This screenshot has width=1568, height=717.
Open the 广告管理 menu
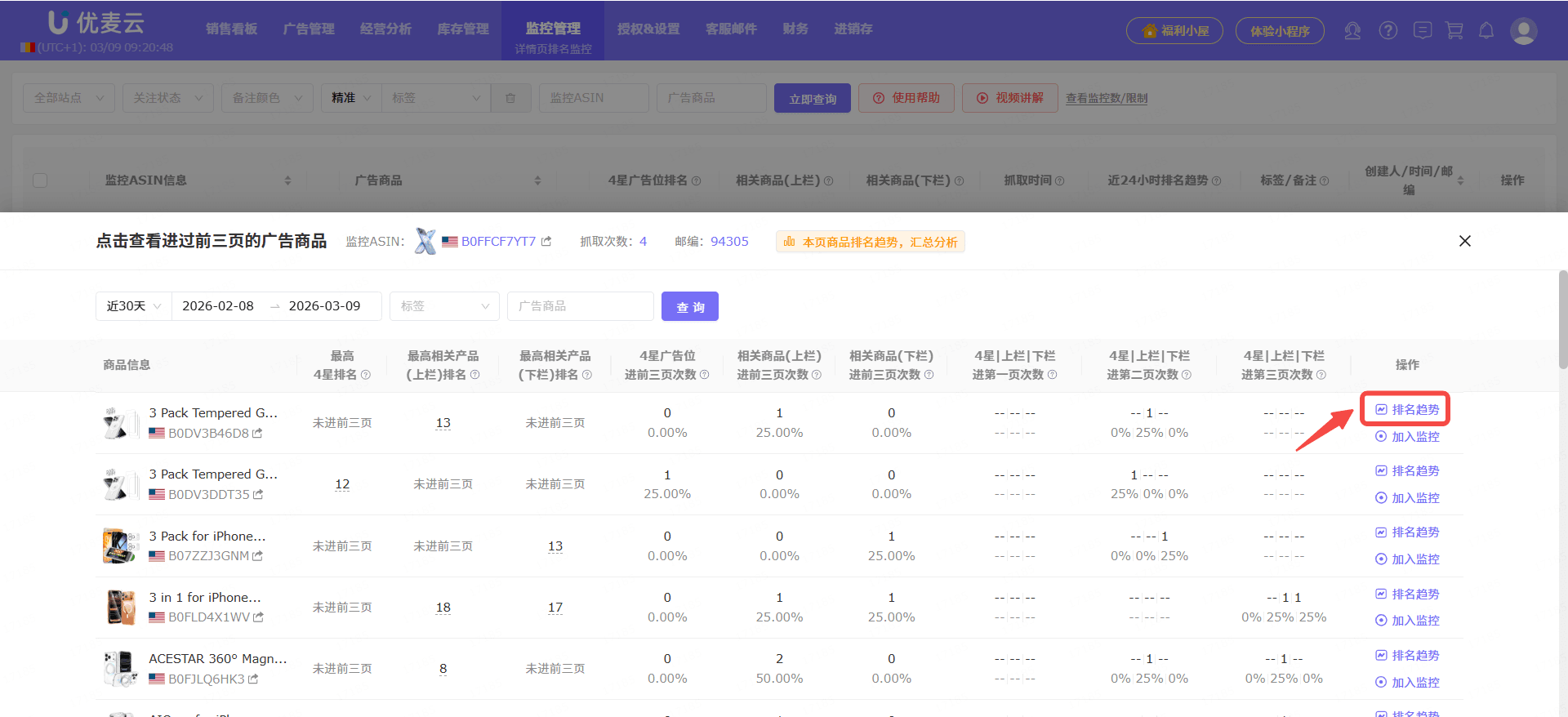pyautogui.click(x=309, y=29)
